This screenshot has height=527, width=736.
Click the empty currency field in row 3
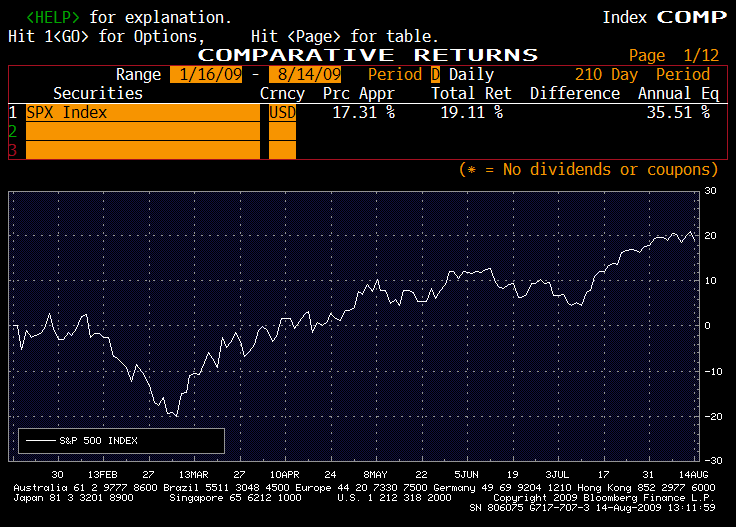tap(283, 150)
